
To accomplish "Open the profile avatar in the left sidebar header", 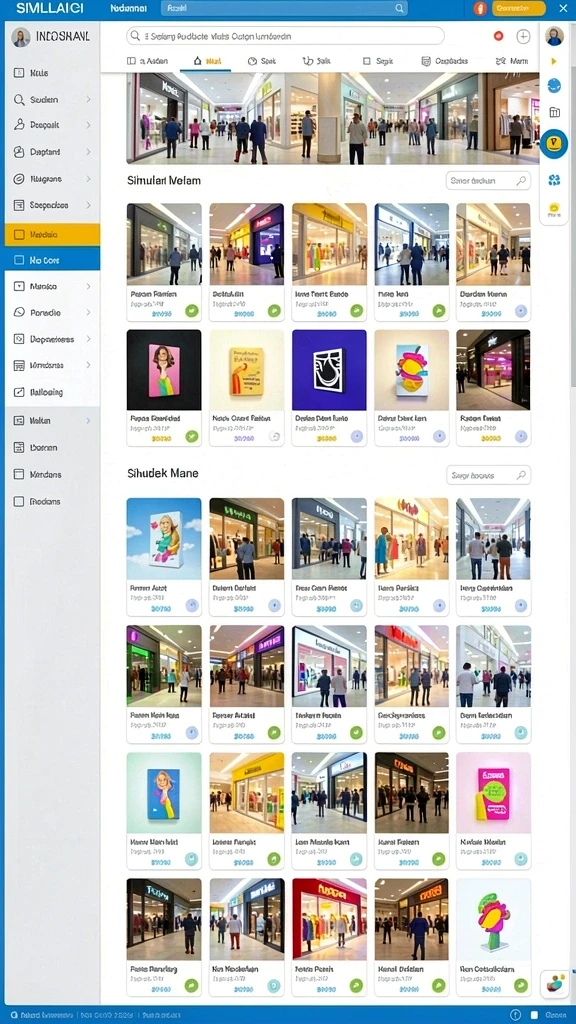I will pos(21,37).
